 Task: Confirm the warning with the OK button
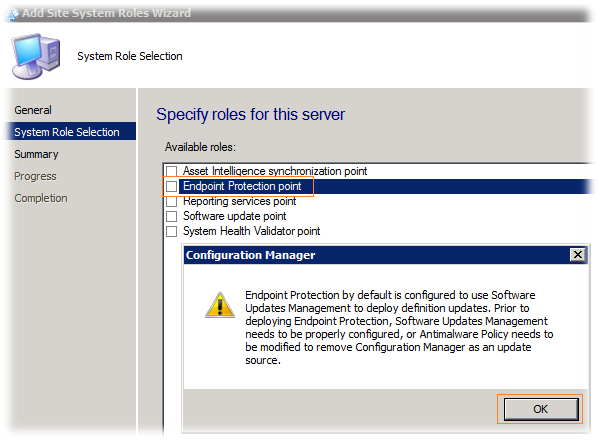[x=540, y=409]
